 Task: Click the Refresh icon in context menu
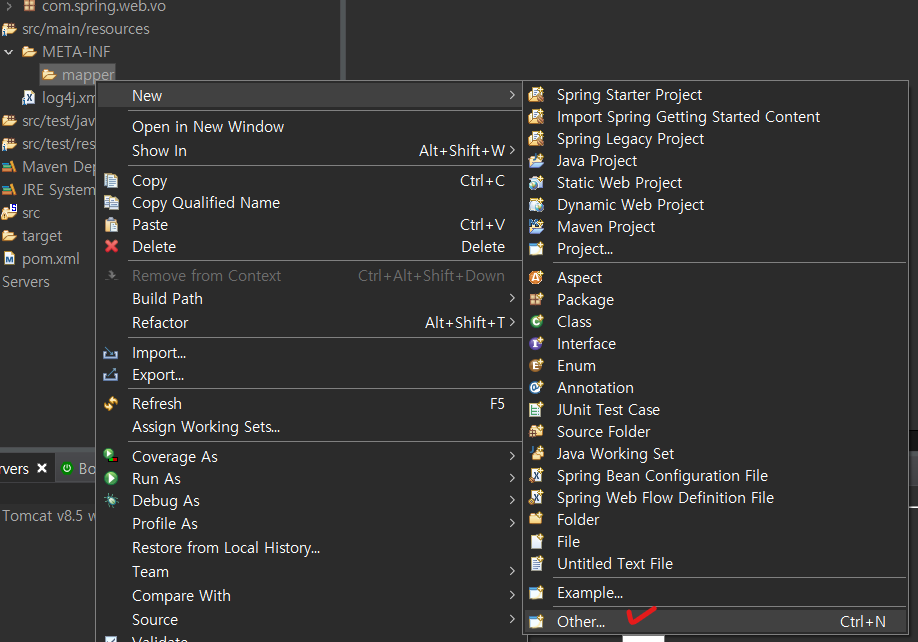pyautogui.click(x=111, y=404)
